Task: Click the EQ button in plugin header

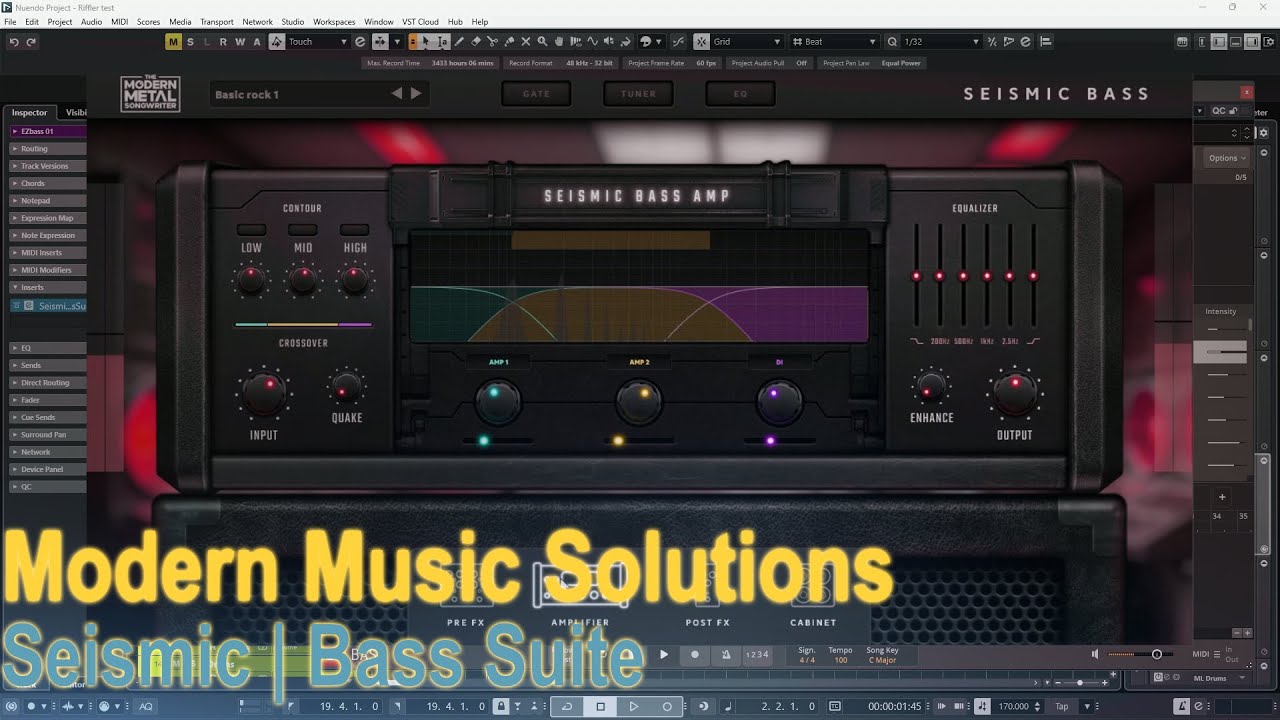Action: pos(740,94)
